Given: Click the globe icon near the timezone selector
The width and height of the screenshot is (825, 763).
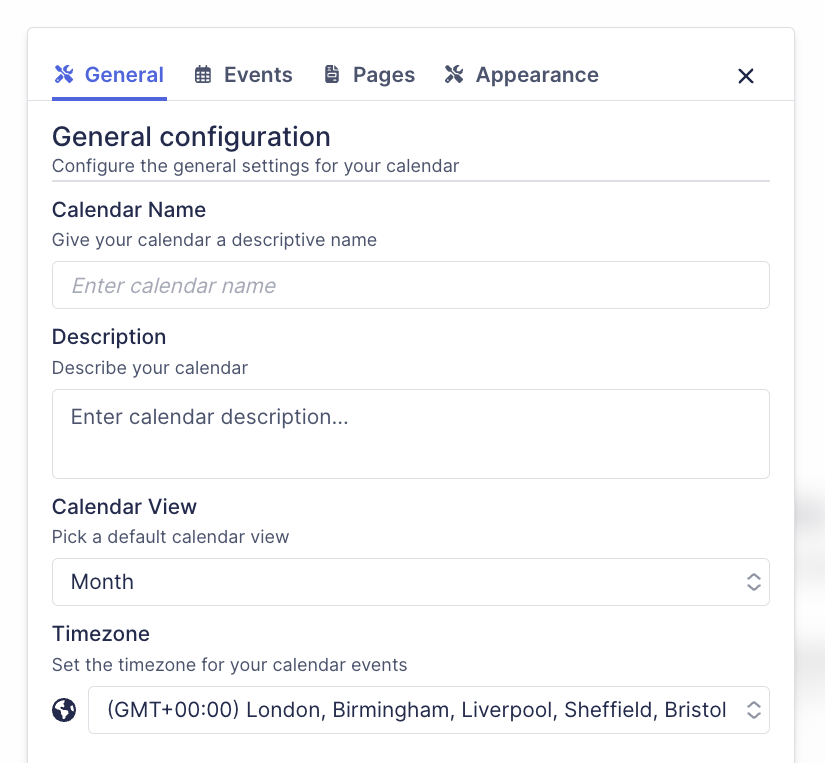Looking at the screenshot, I should (x=63, y=709).
